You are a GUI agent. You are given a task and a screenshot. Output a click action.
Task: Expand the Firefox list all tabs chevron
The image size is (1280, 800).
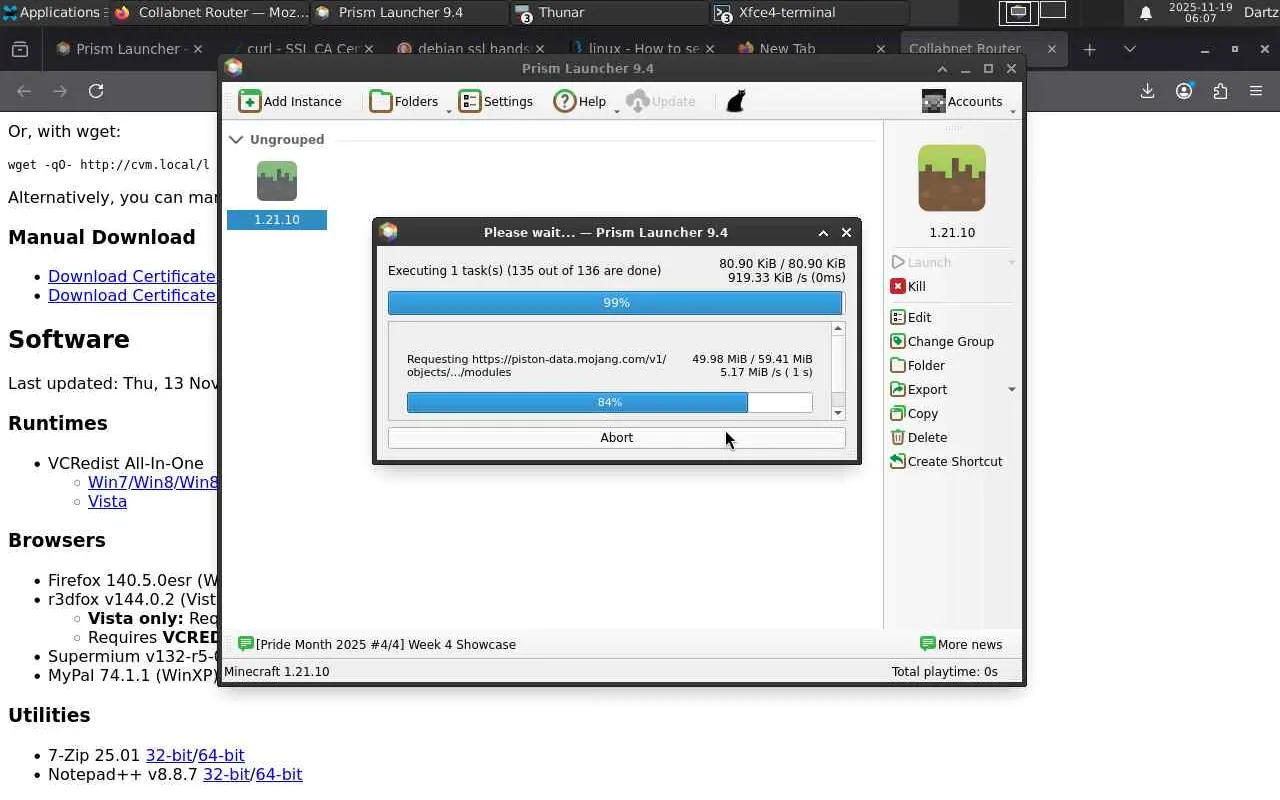(x=1130, y=49)
